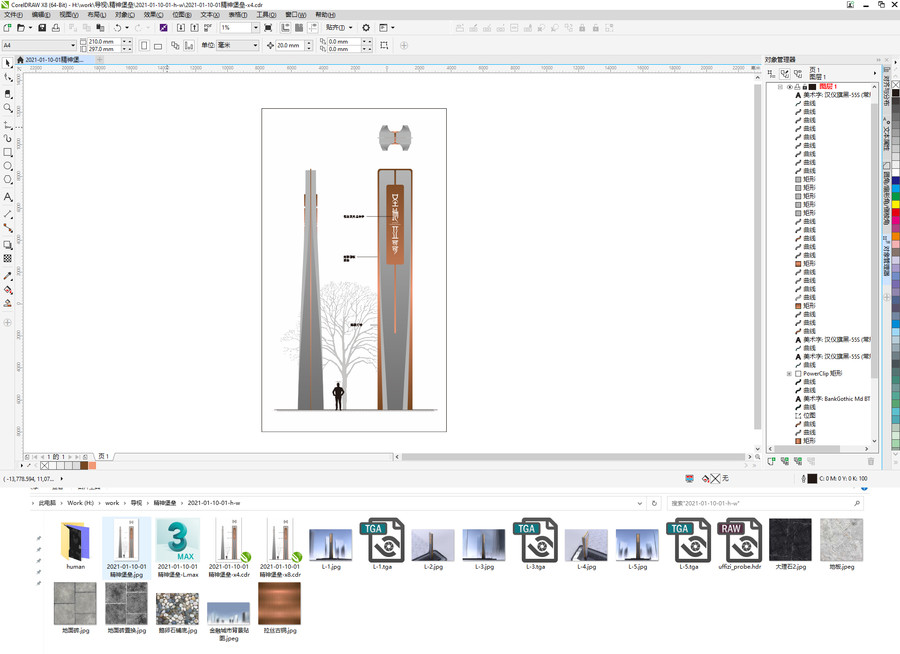
Task: Toggle edit across layers in Object Manager
Action: pos(785,73)
